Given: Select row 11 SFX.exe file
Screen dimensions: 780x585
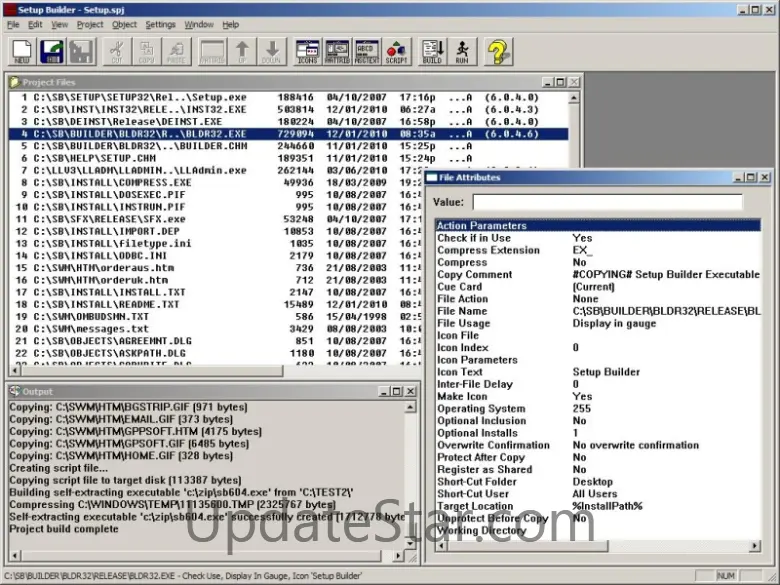Looking at the screenshot, I should [x=215, y=219].
